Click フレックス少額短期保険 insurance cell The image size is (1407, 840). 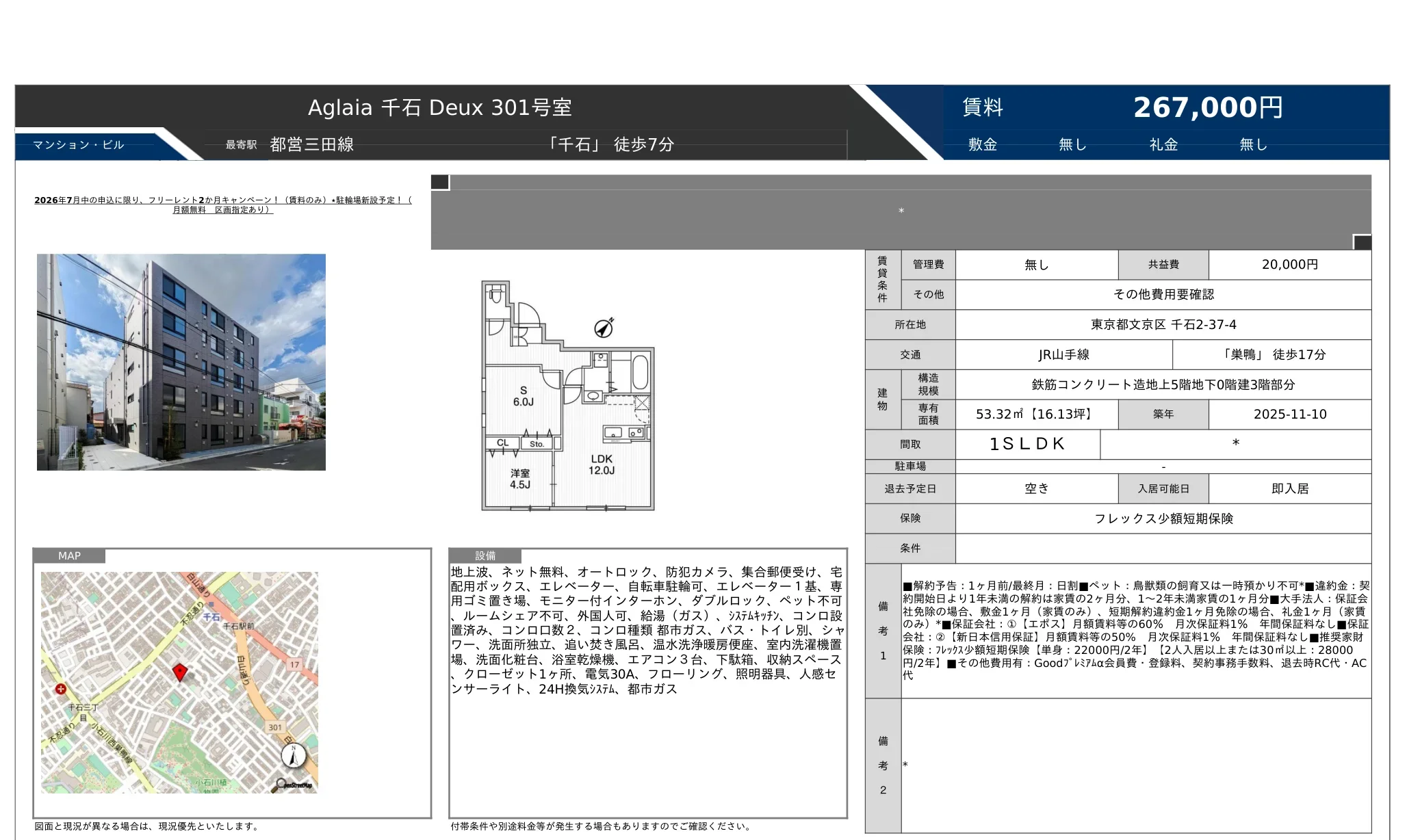tap(1163, 519)
